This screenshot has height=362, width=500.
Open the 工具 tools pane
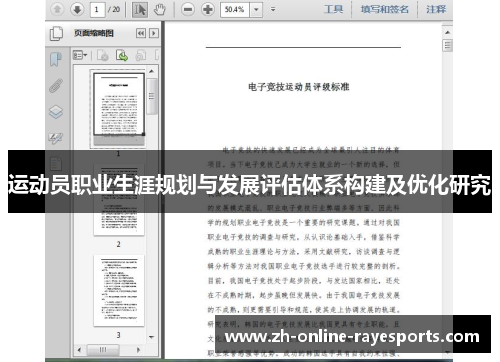333,9
